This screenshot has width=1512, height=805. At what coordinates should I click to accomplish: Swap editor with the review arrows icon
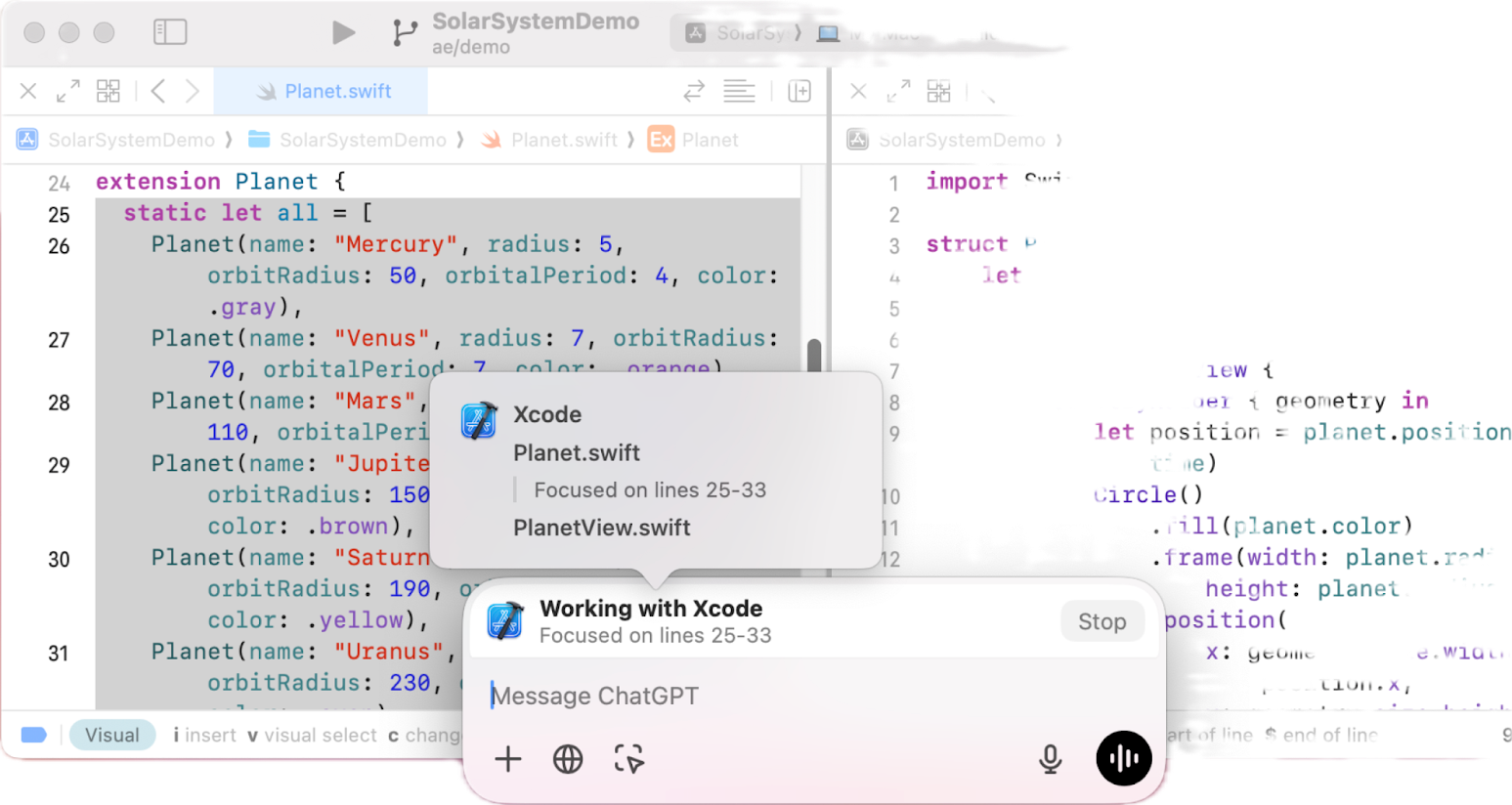coord(694,91)
